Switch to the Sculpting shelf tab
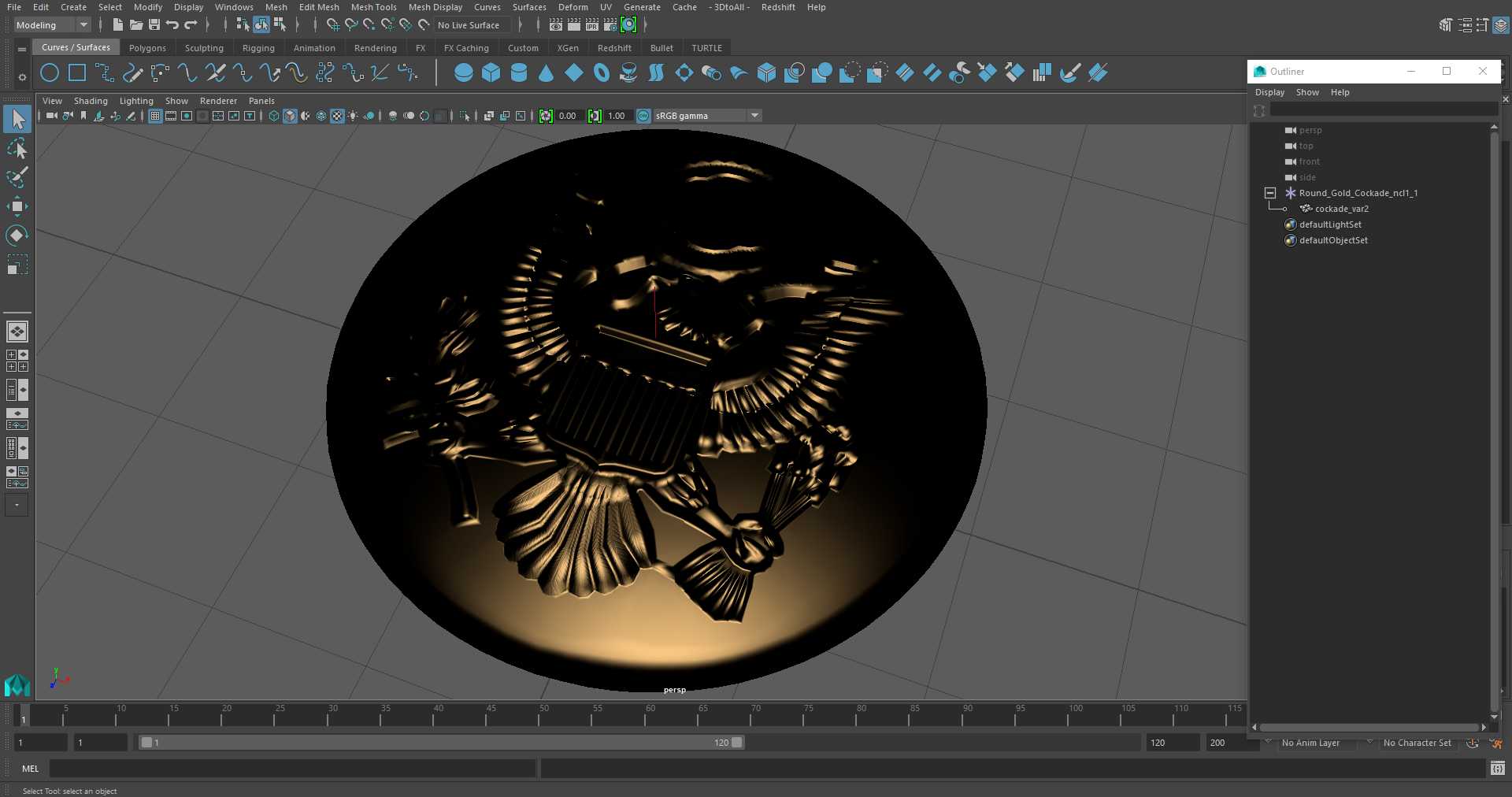 pos(204,48)
